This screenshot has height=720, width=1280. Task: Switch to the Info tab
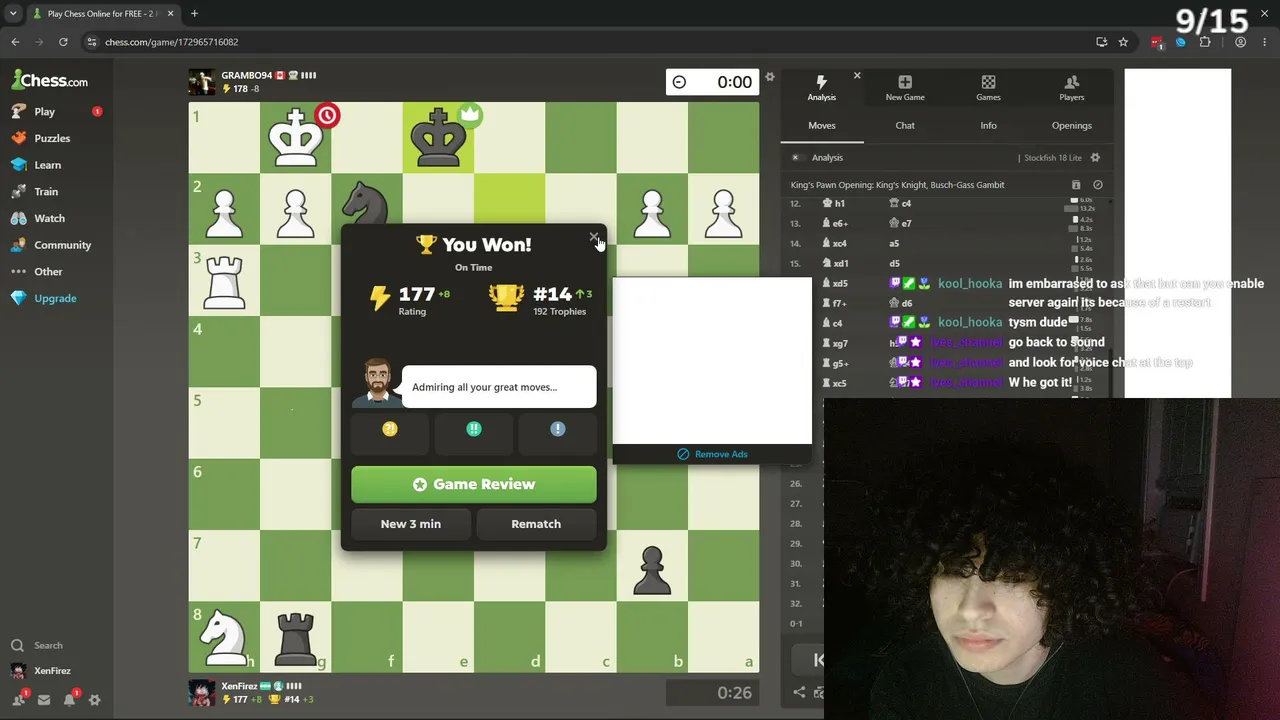[988, 126]
